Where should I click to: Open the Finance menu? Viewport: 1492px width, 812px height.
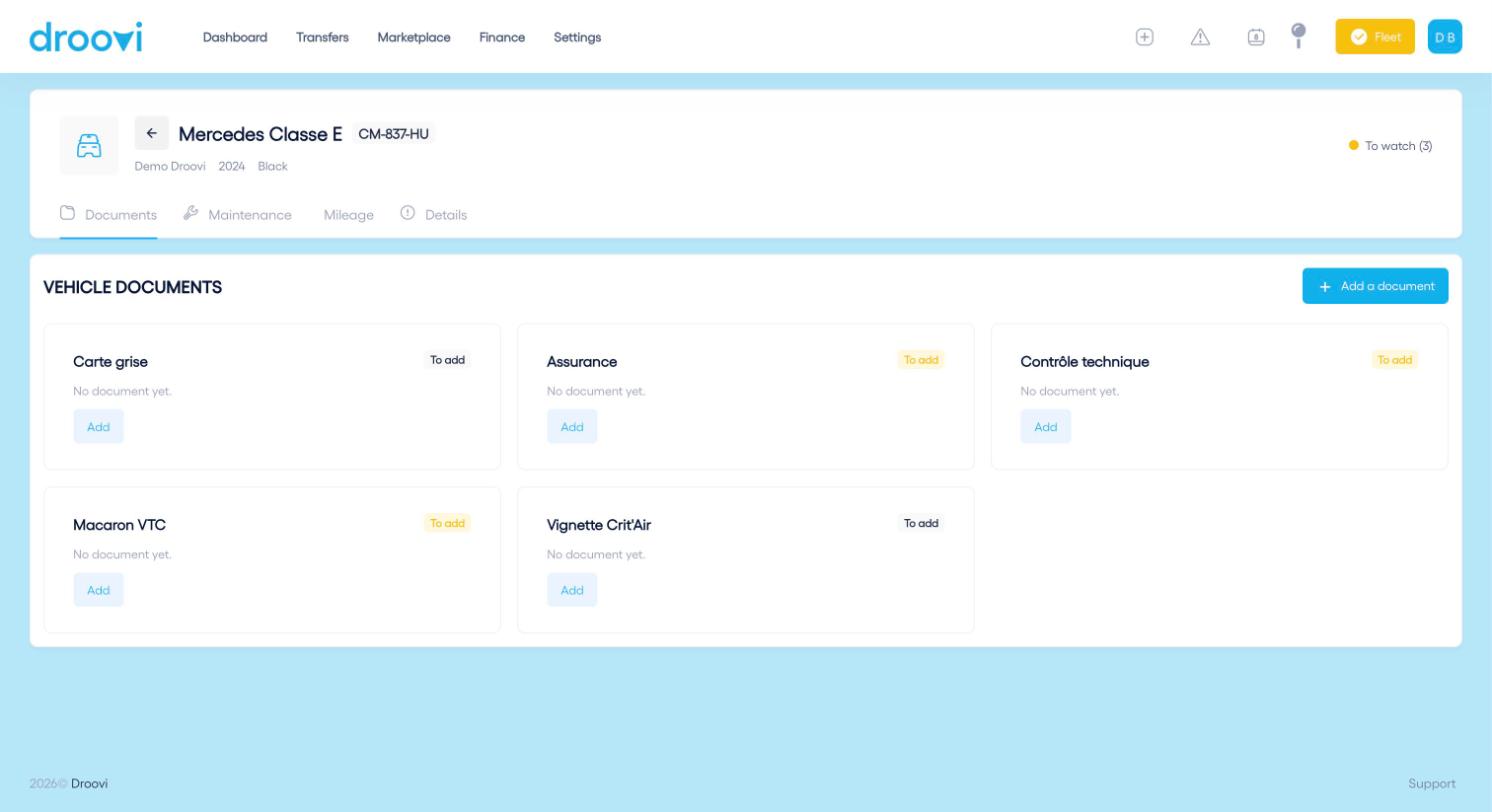[502, 37]
